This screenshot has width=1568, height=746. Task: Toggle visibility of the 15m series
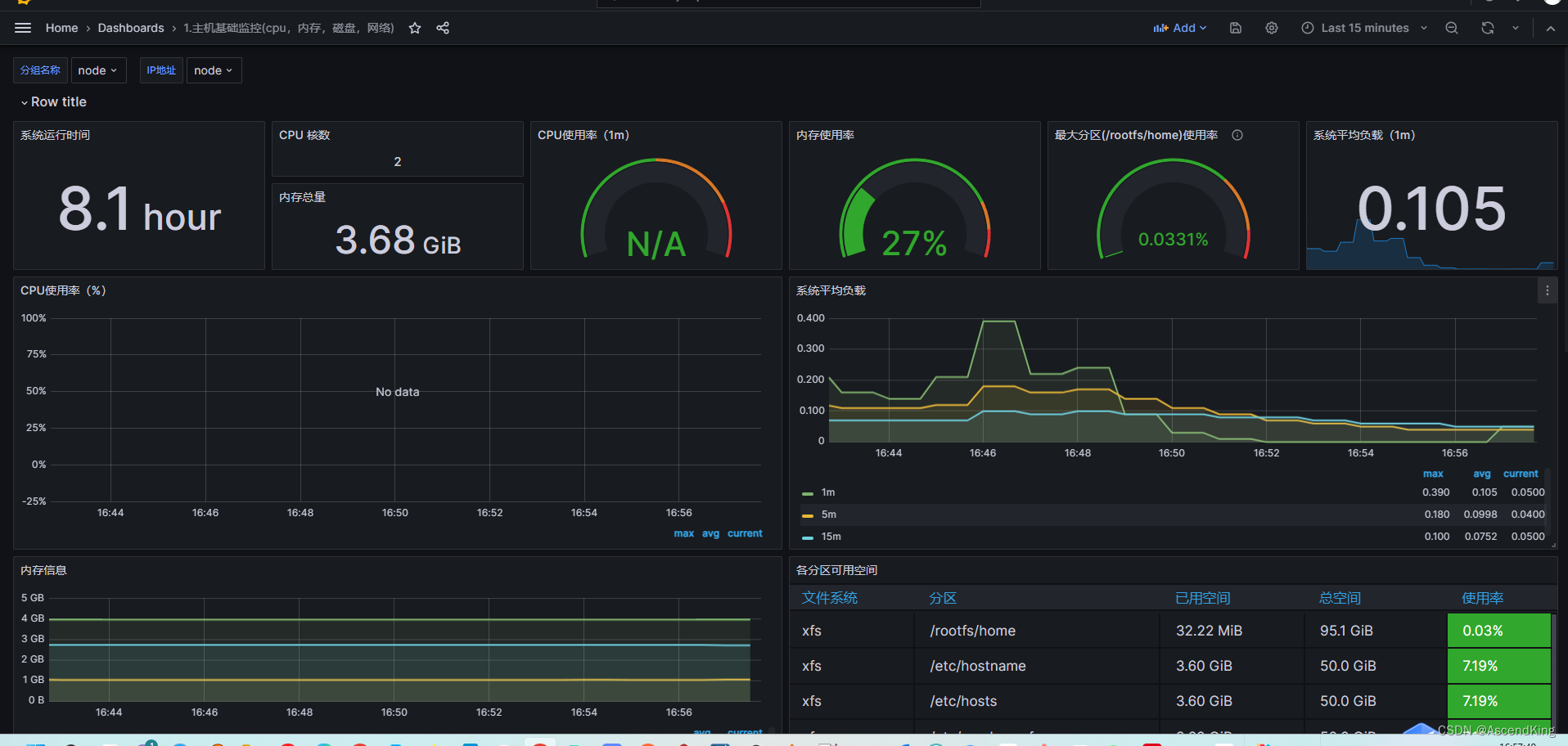[831, 536]
